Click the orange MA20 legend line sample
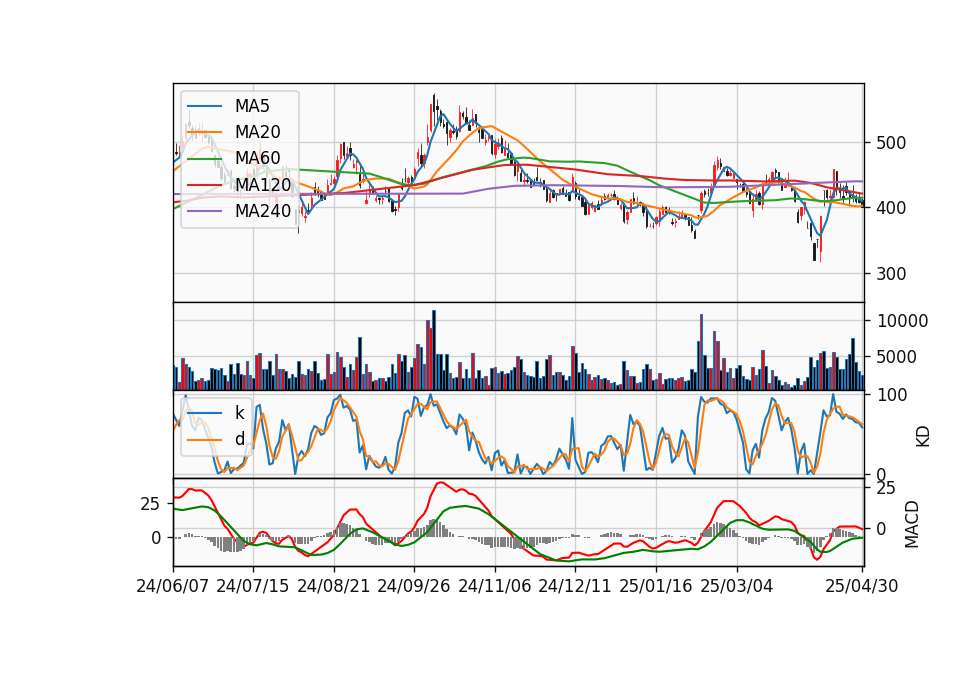The width and height of the screenshot is (960, 690). (x=204, y=132)
